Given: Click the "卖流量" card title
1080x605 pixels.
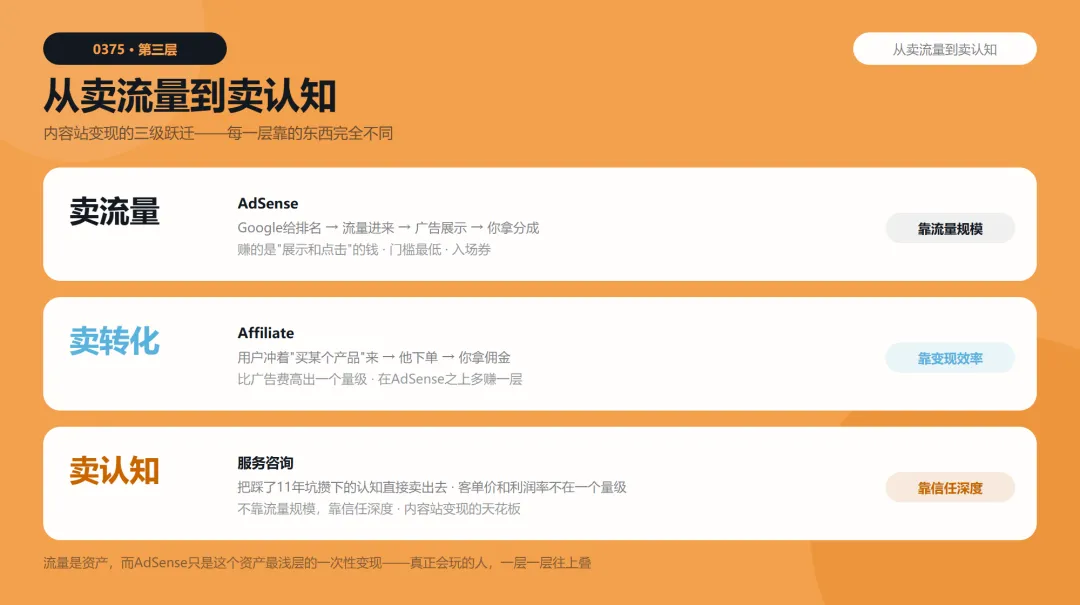Looking at the screenshot, I should coord(114,211).
